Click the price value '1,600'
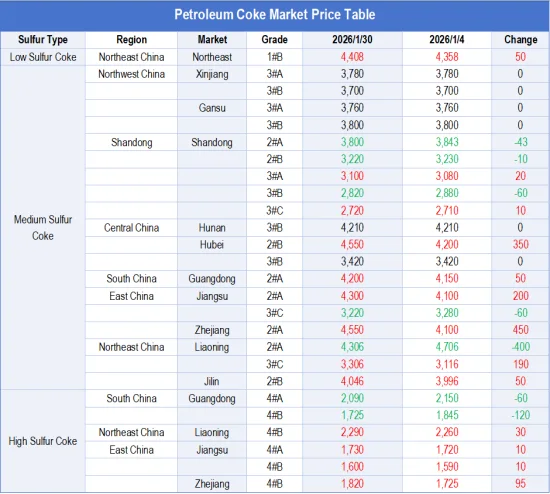Screen dimensions: 550x494 pyautogui.click(x=352, y=467)
